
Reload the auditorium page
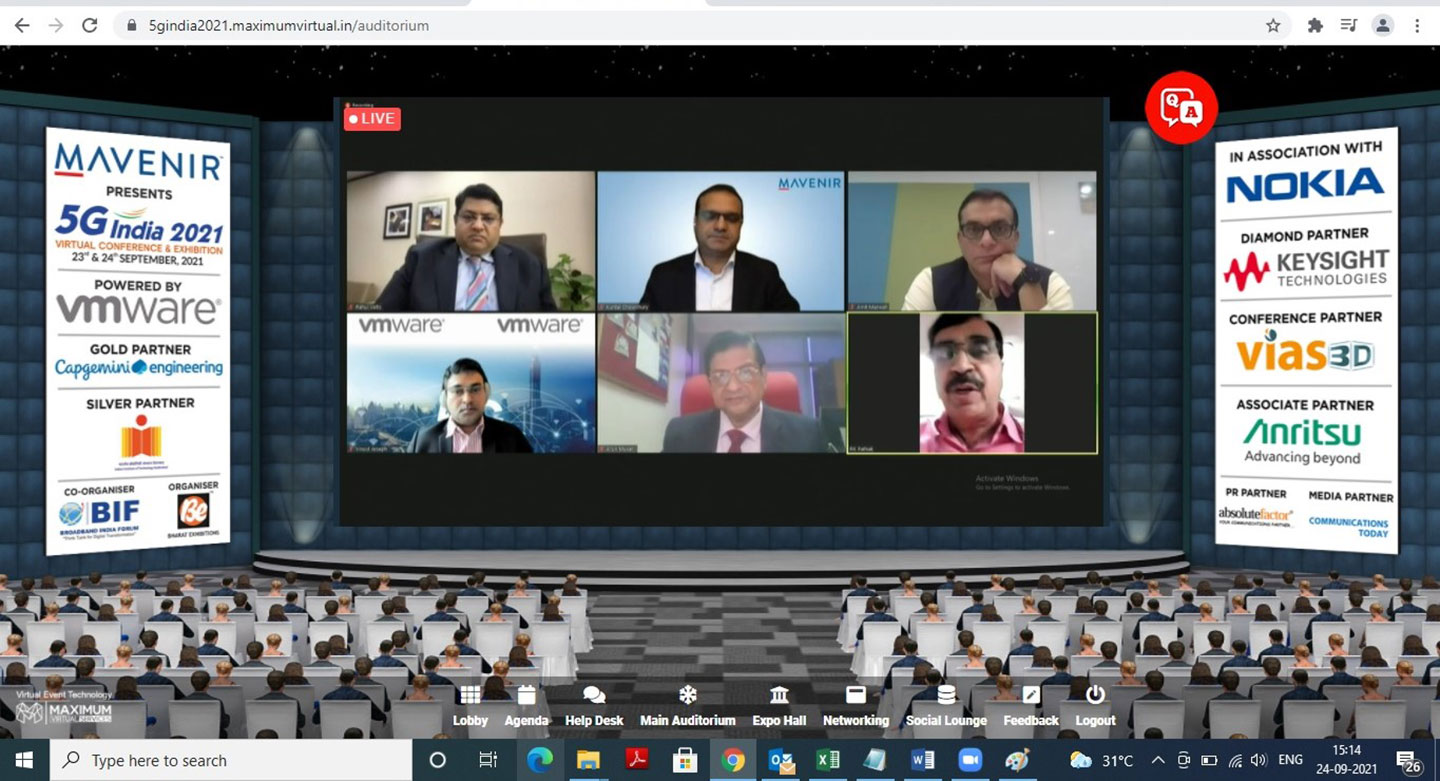coord(90,25)
